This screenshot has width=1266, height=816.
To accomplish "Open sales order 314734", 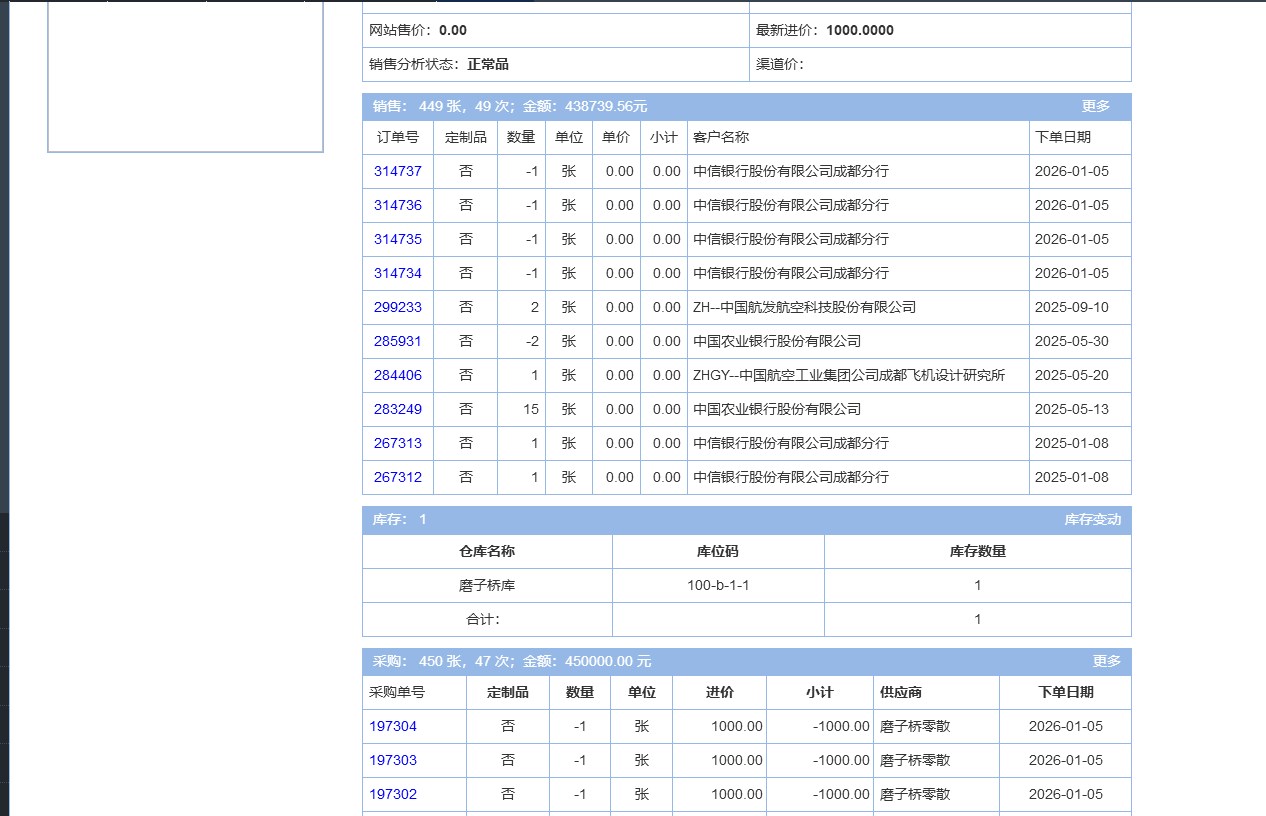I will (398, 273).
